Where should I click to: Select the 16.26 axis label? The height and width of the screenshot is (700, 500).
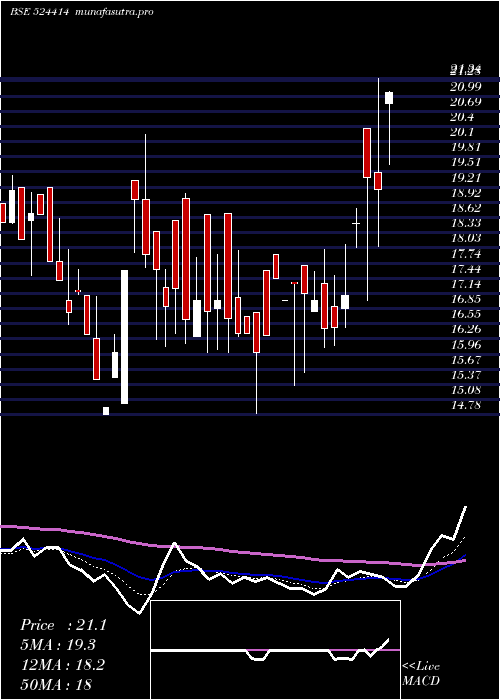tap(466, 329)
